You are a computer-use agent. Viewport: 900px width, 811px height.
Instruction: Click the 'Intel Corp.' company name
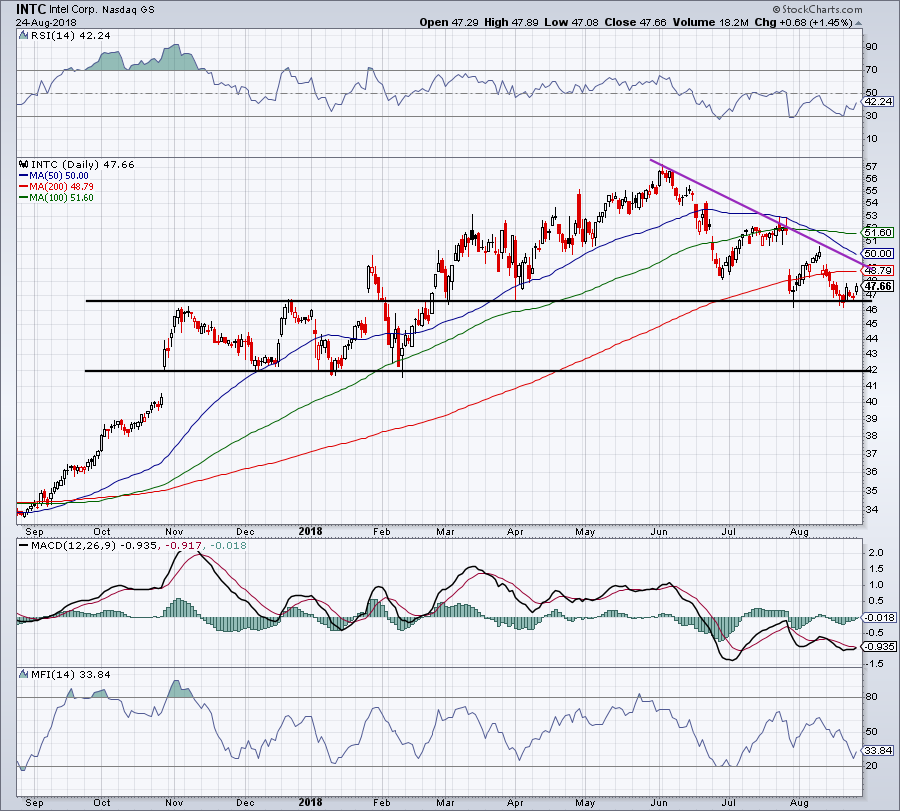(x=73, y=10)
